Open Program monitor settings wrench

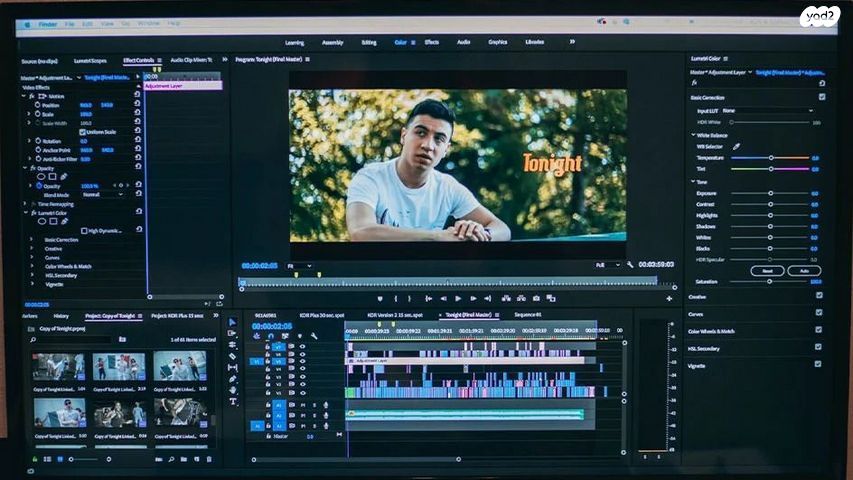tap(630, 264)
